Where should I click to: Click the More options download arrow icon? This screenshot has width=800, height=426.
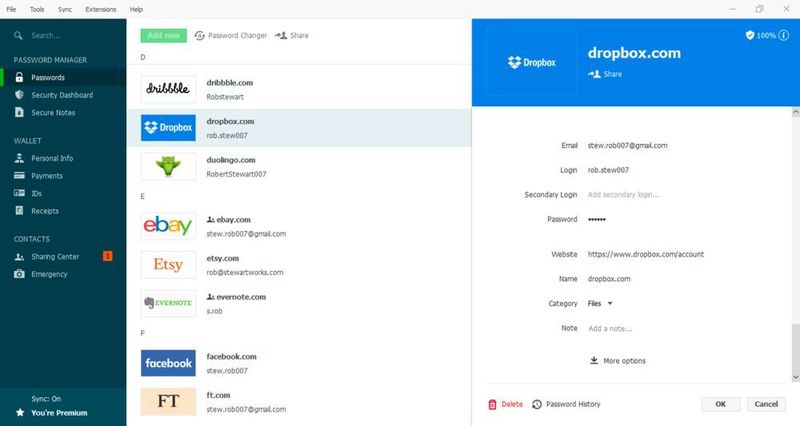(594, 360)
